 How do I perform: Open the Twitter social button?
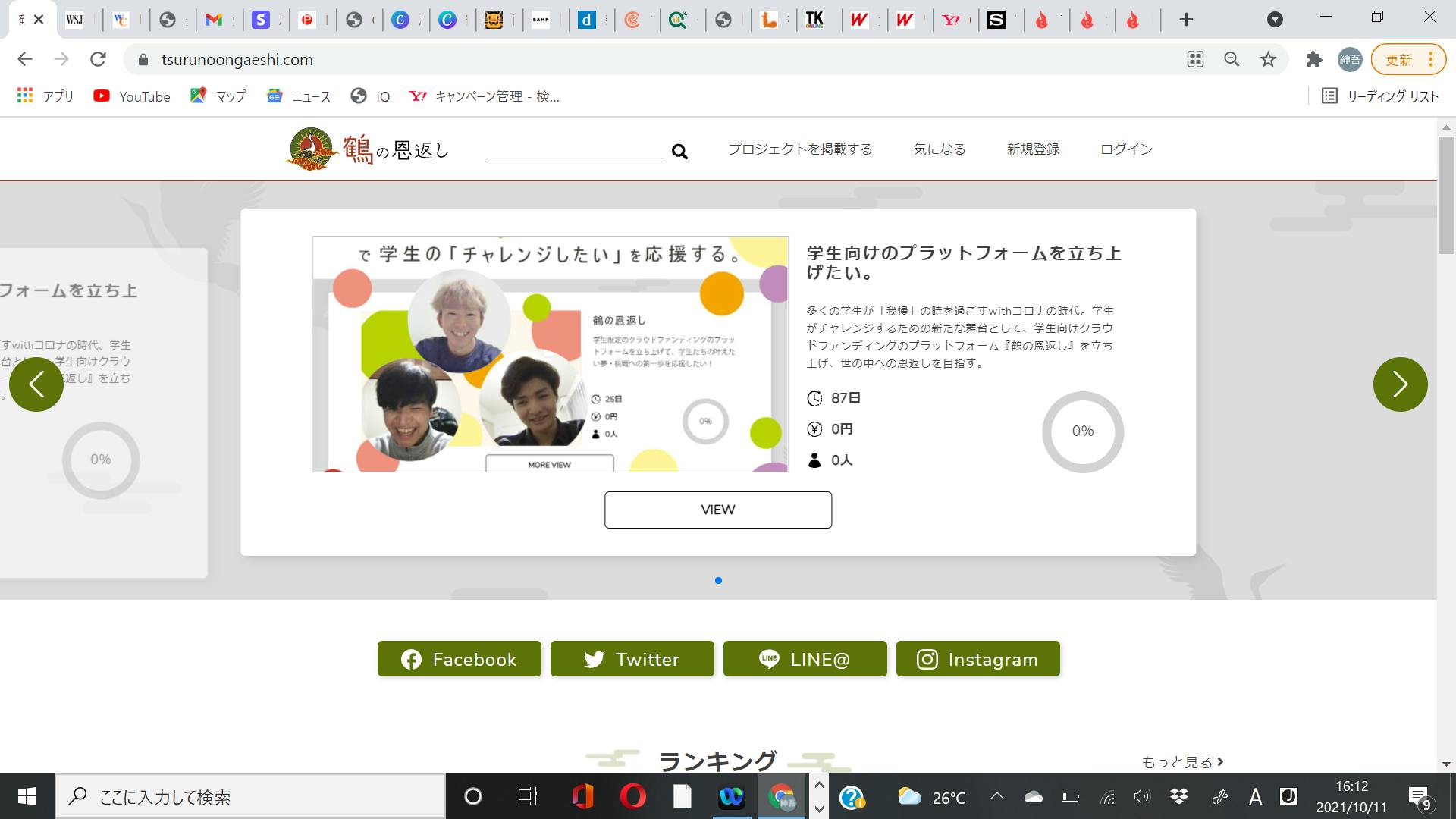pyautogui.click(x=632, y=659)
